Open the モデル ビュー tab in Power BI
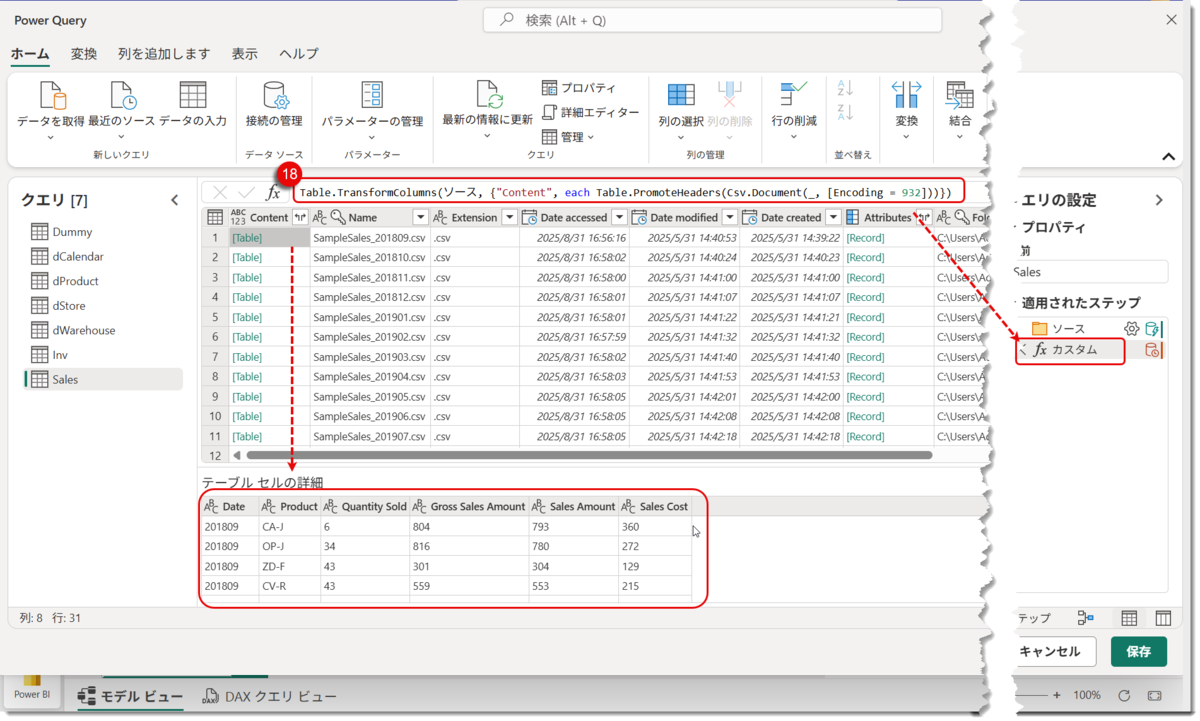This screenshot has width=1200, height=721. click(x=130, y=697)
